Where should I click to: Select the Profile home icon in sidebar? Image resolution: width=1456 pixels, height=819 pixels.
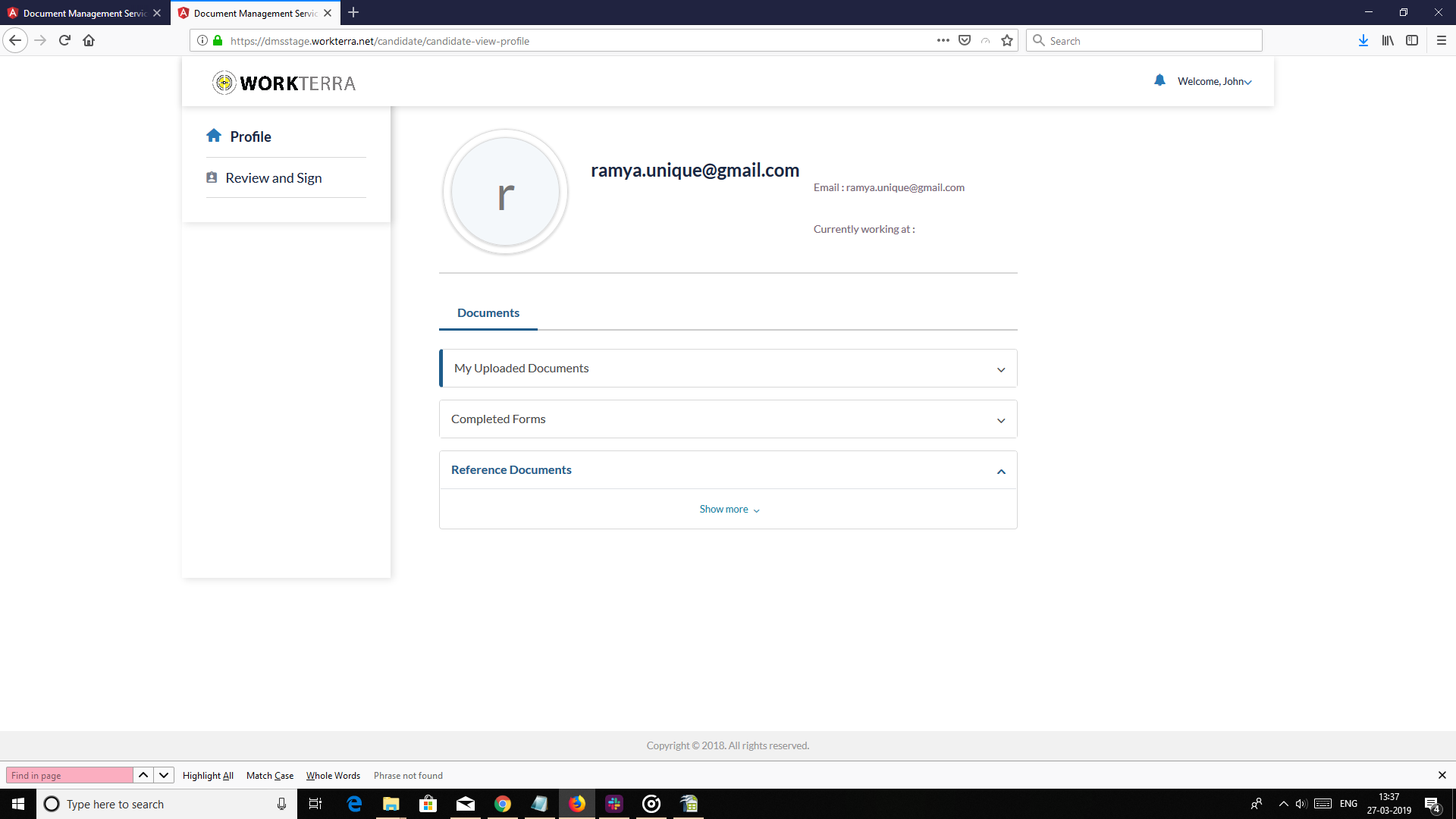(215, 135)
